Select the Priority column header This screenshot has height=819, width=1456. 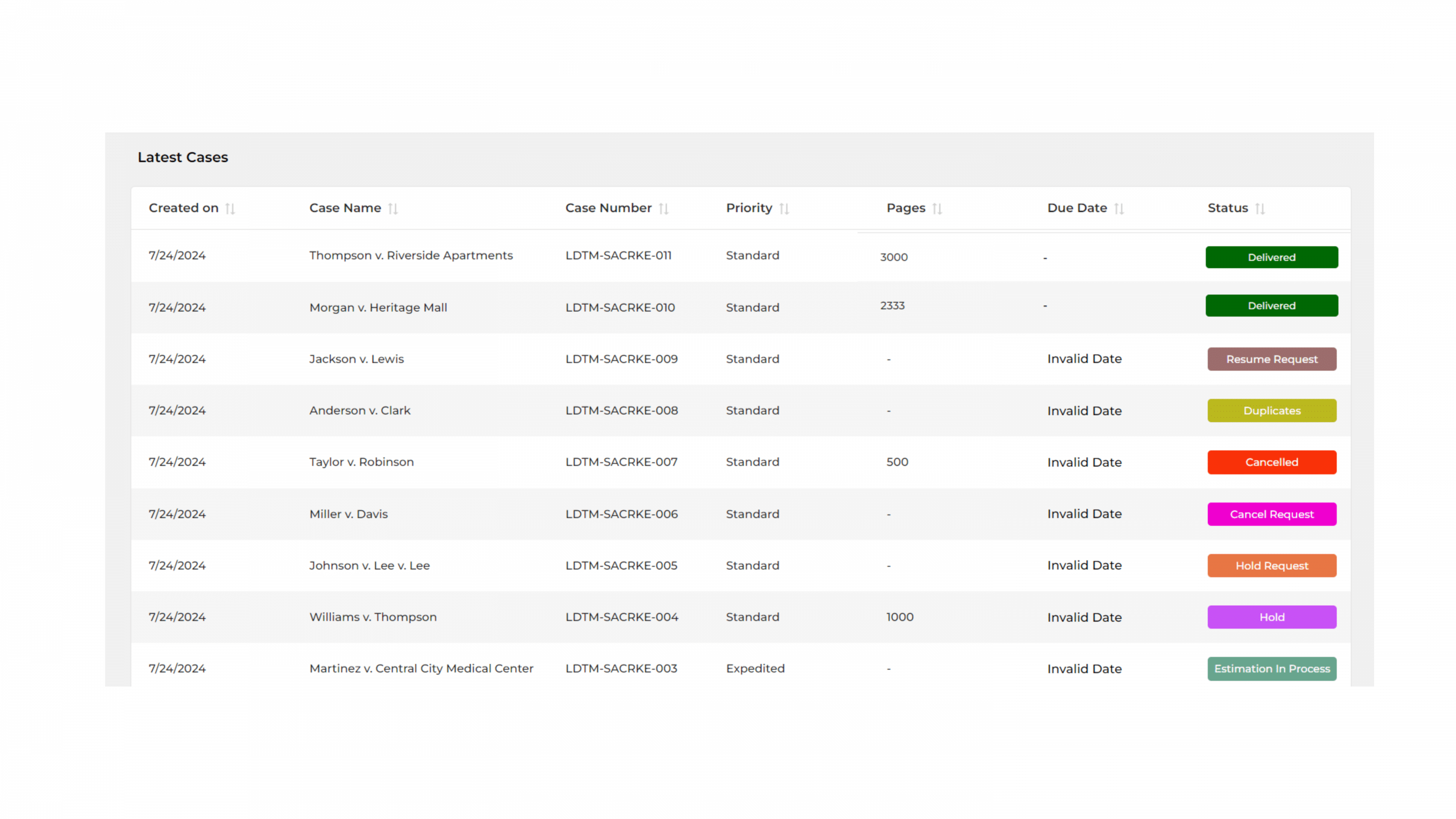pyautogui.click(x=749, y=208)
